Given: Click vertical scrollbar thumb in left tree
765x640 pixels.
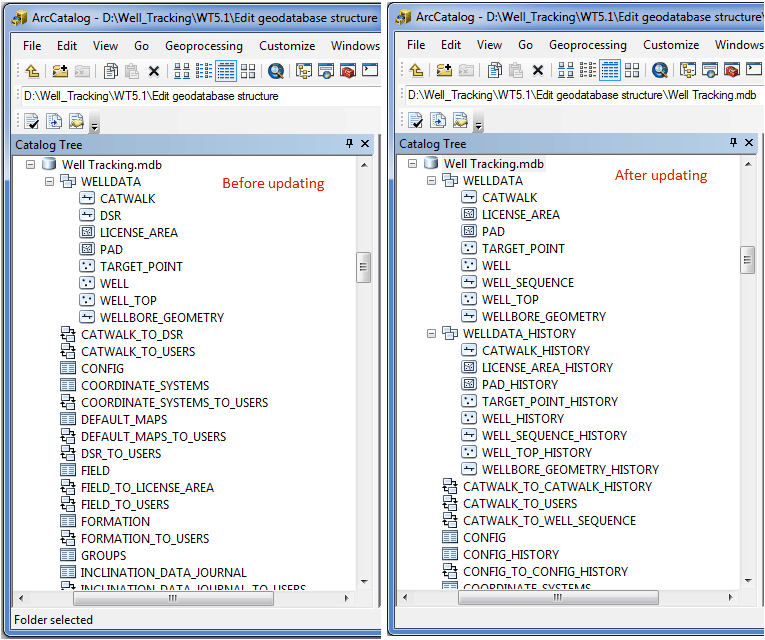Looking at the screenshot, I should (x=363, y=267).
